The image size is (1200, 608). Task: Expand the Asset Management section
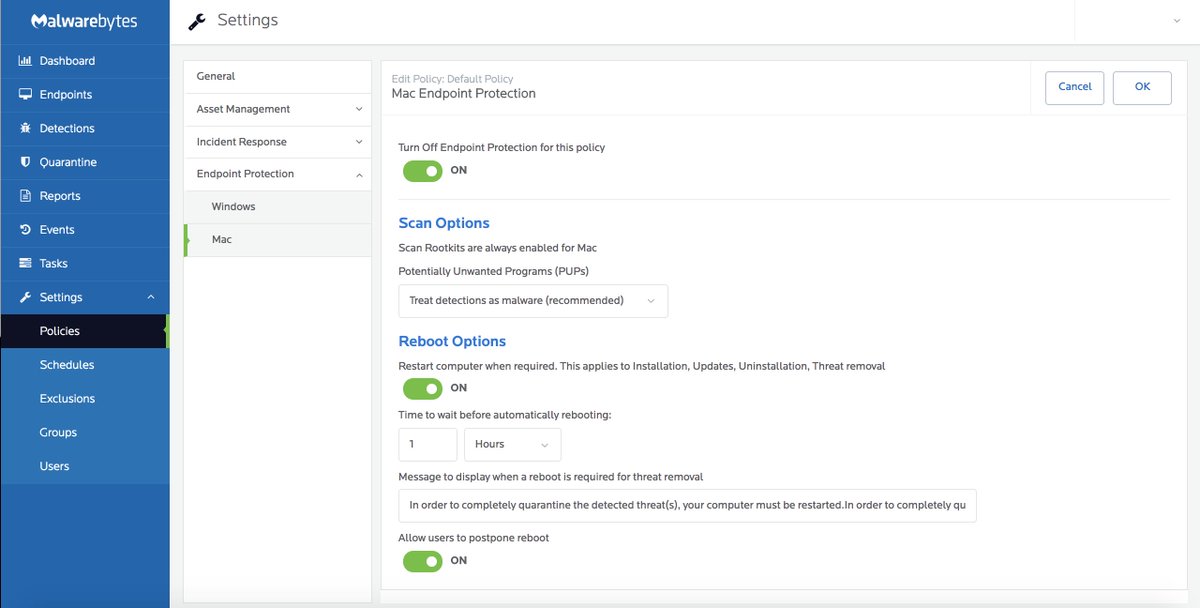pos(277,109)
